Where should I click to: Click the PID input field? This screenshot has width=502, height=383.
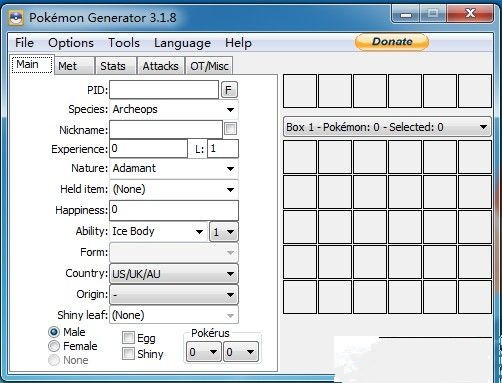(x=164, y=90)
